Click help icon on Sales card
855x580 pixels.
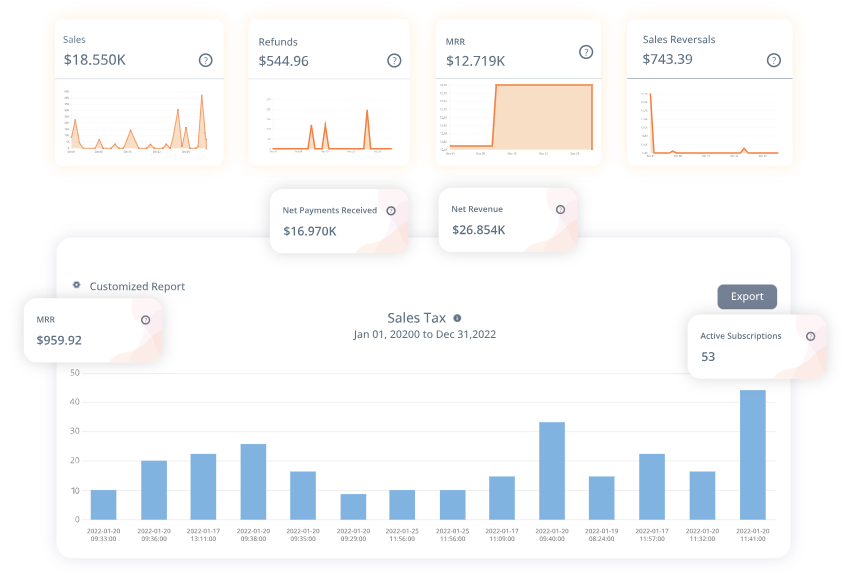coord(206,61)
